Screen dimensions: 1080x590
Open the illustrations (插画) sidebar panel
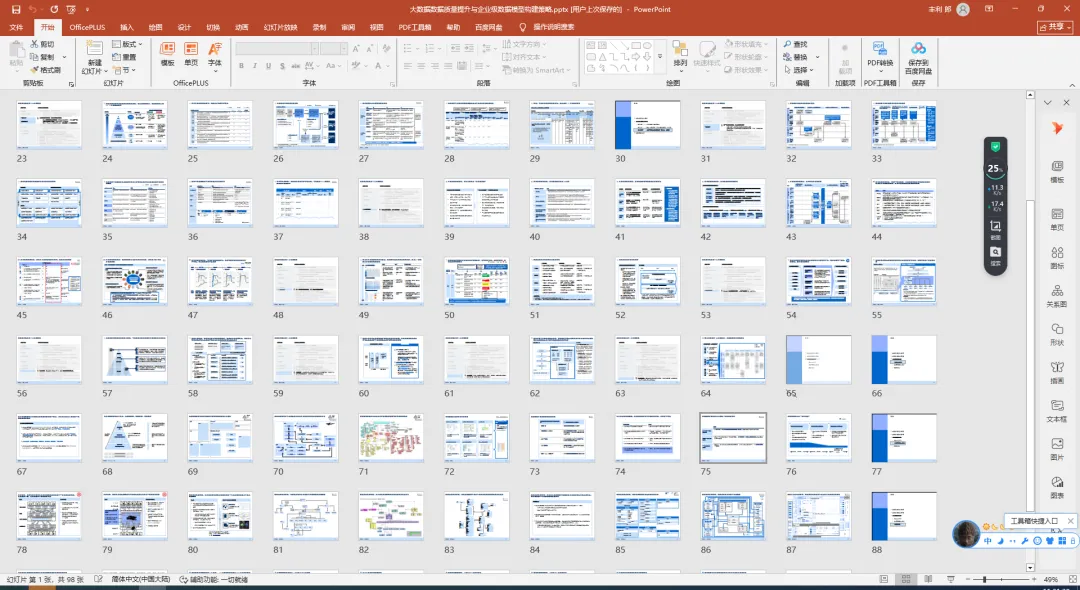coord(1057,372)
